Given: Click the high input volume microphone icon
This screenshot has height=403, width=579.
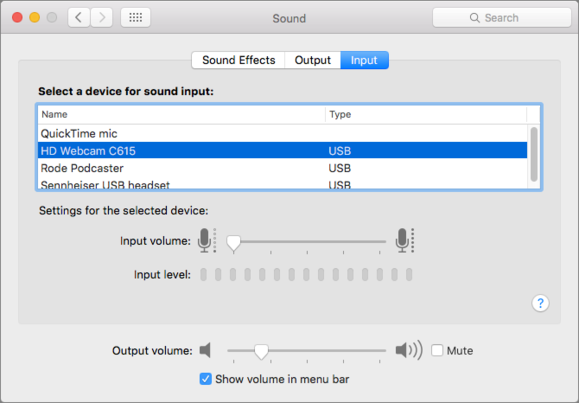Looking at the screenshot, I should pyautogui.click(x=404, y=240).
